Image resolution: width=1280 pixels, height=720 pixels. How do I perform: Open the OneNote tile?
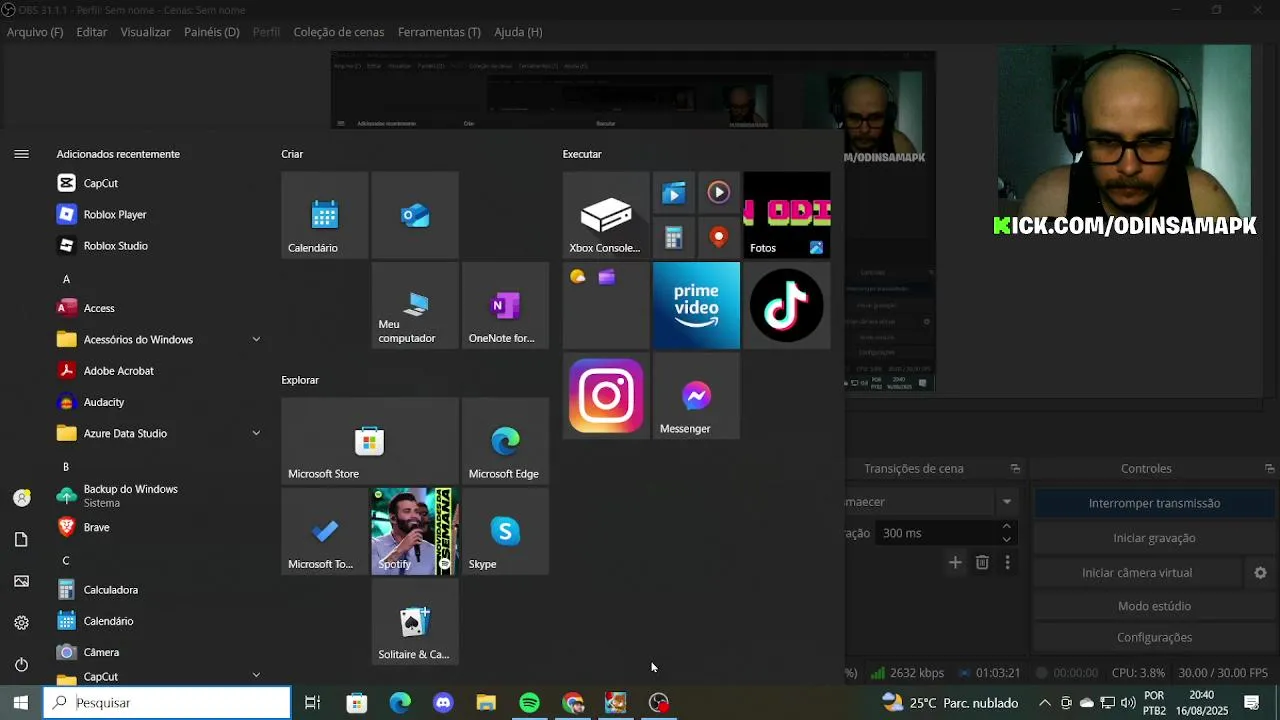(x=505, y=305)
